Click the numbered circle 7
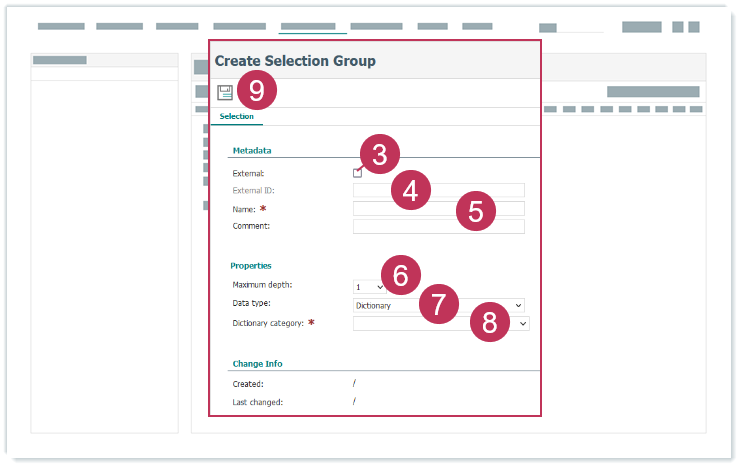This screenshot has height=468, width=741. pyautogui.click(x=437, y=303)
